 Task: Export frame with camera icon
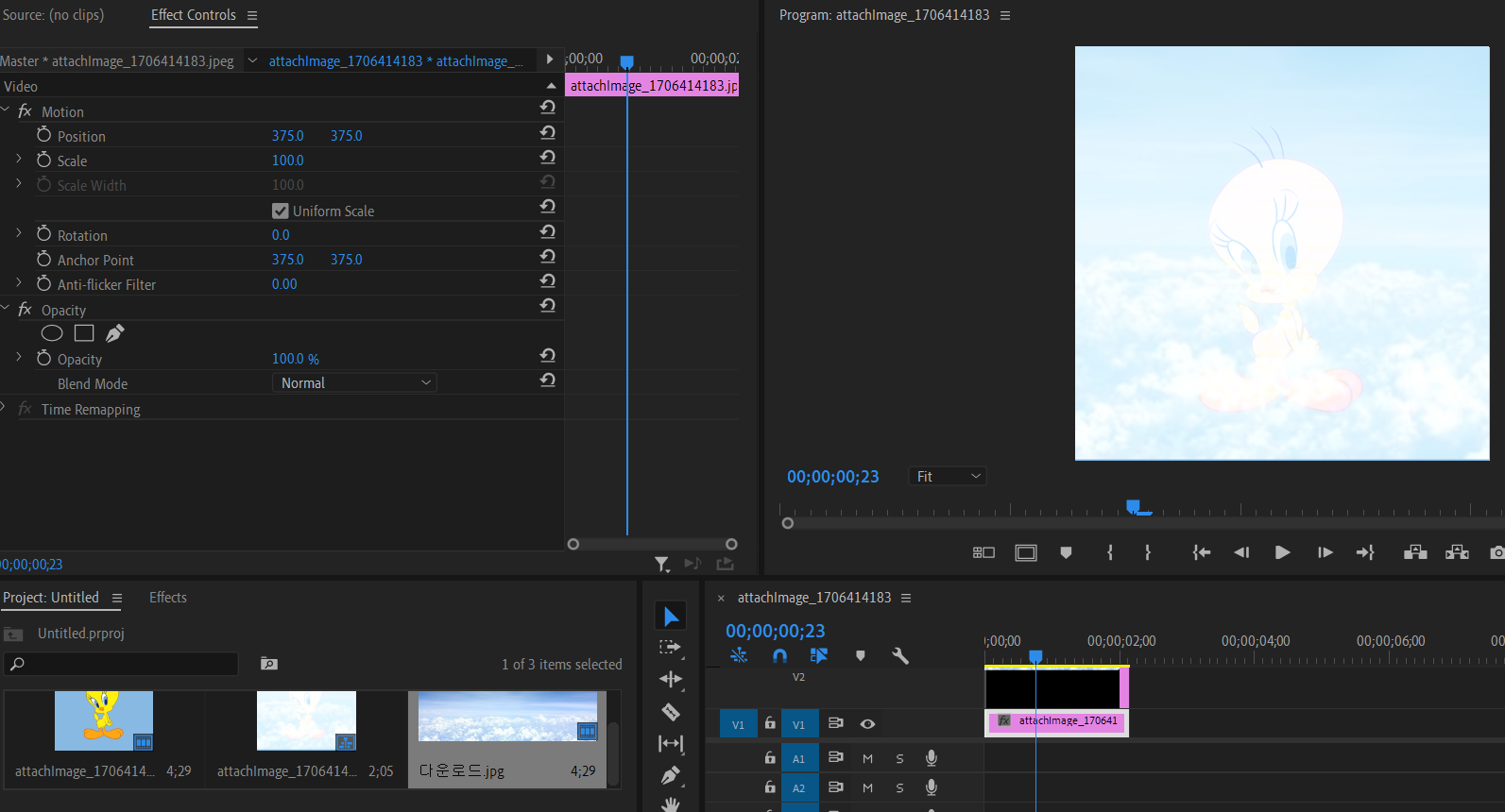[1496, 552]
